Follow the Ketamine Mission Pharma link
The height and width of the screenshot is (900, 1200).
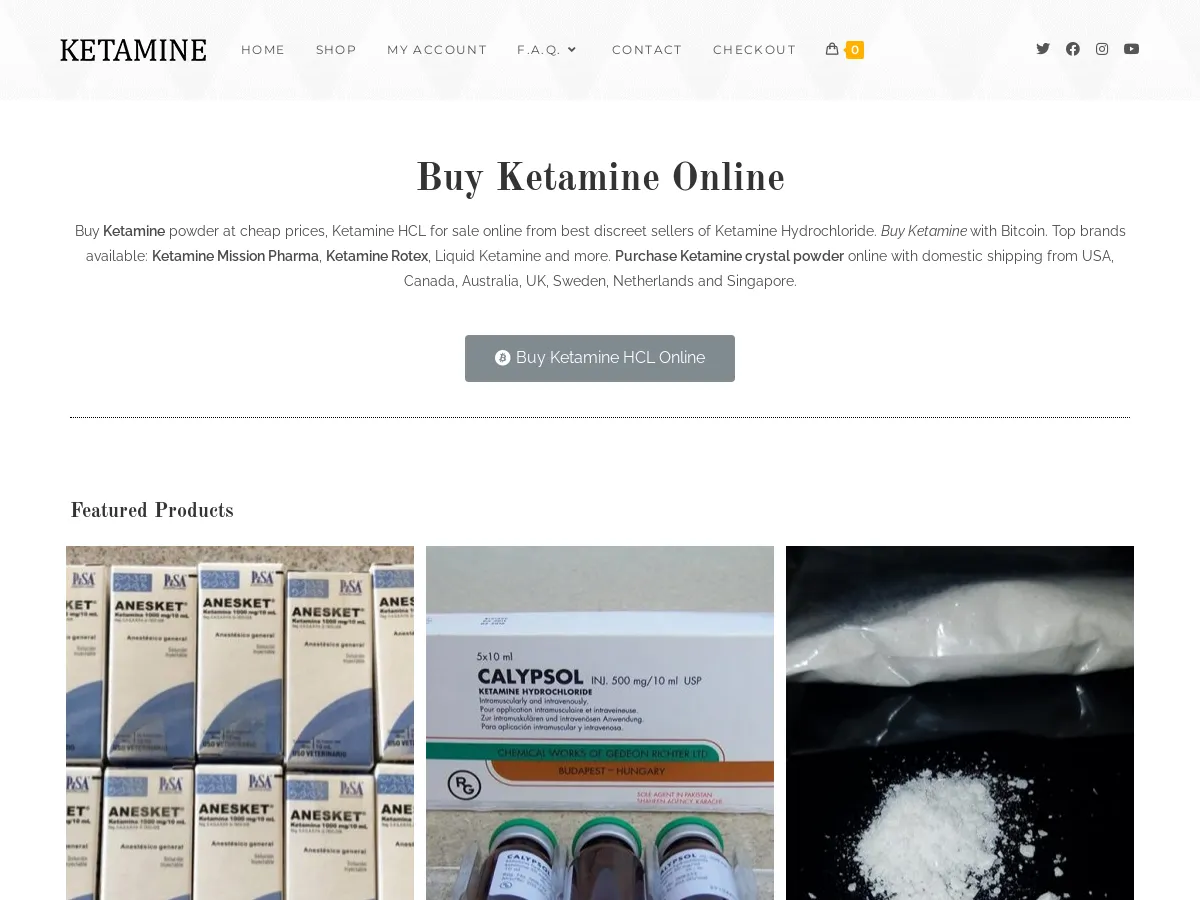(x=235, y=256)
